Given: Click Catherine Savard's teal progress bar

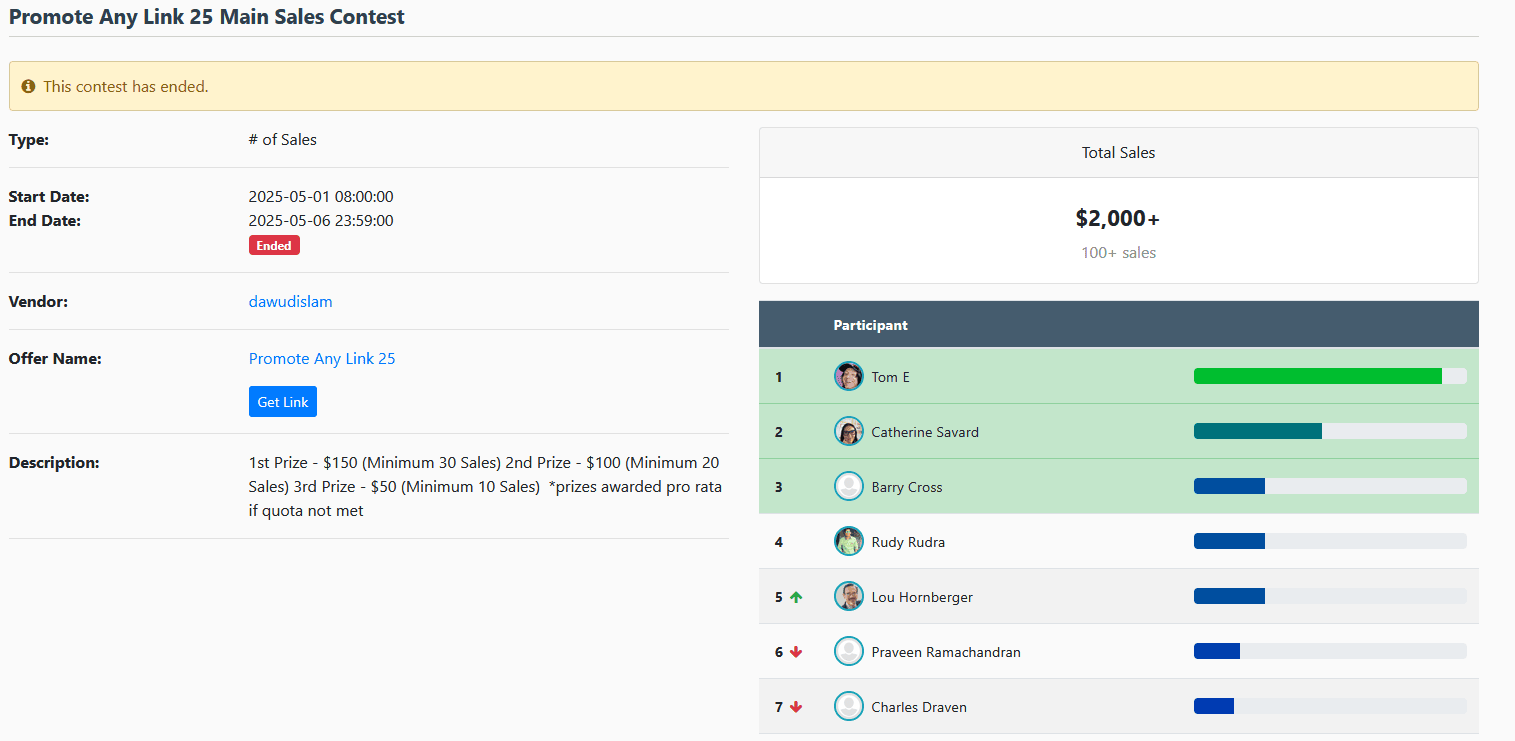Looking at the screenshot, I should coord(1257,432).
